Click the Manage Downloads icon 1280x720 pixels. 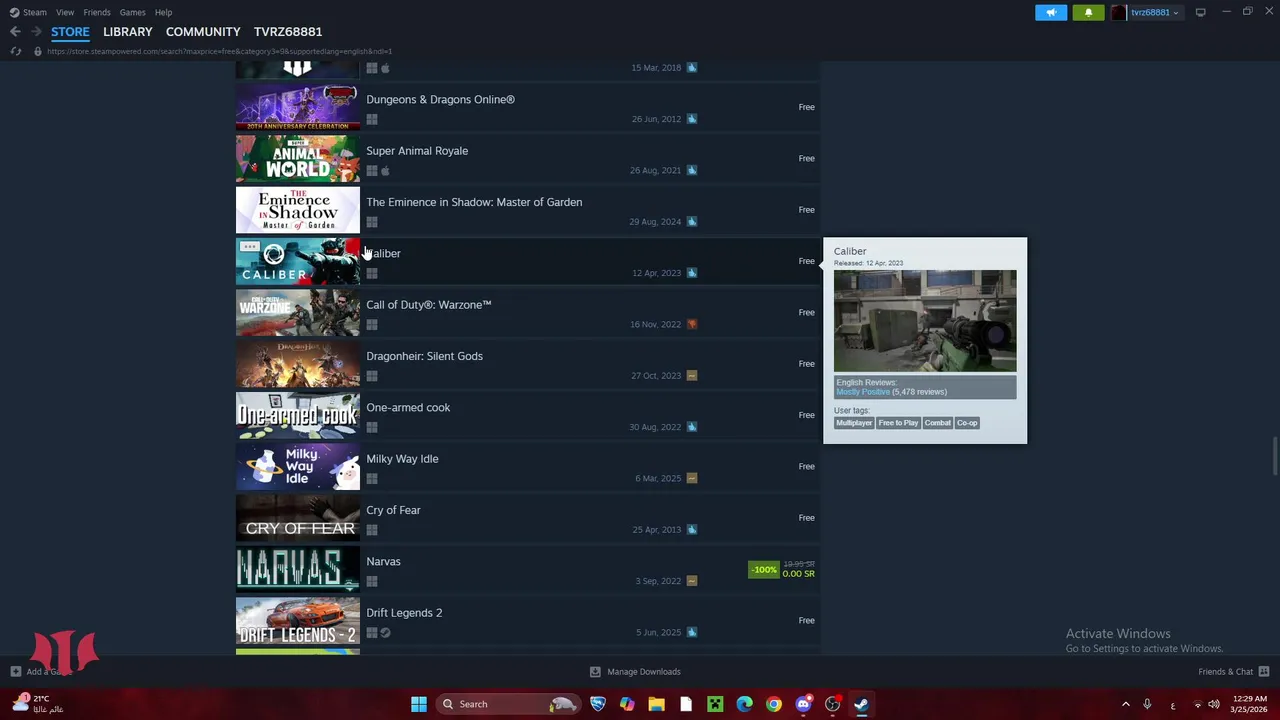coord(595,672)
